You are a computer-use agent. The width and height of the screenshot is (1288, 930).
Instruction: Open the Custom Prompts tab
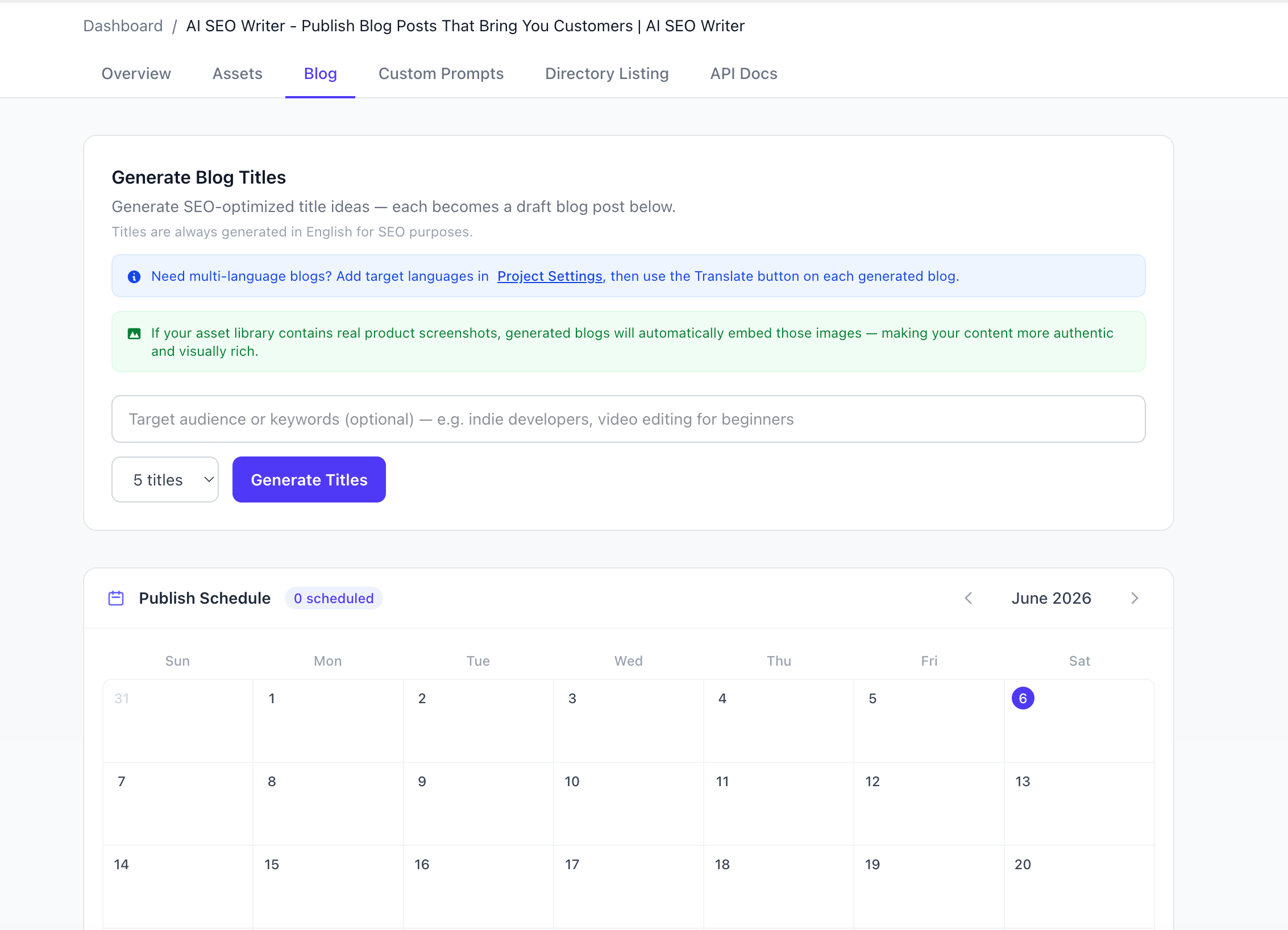pos(441,74)
